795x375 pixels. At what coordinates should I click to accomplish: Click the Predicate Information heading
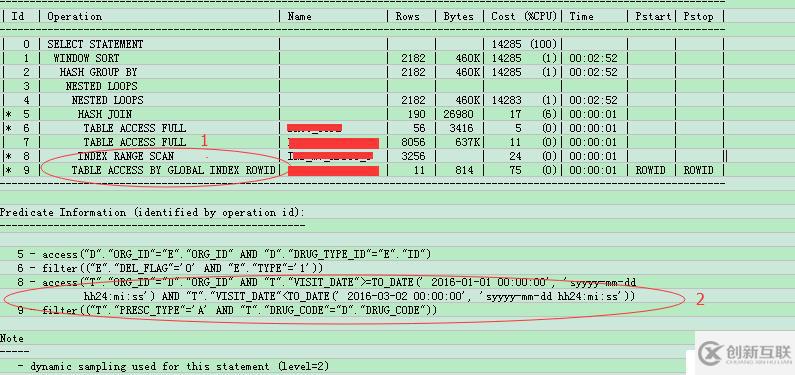point(152,212)
